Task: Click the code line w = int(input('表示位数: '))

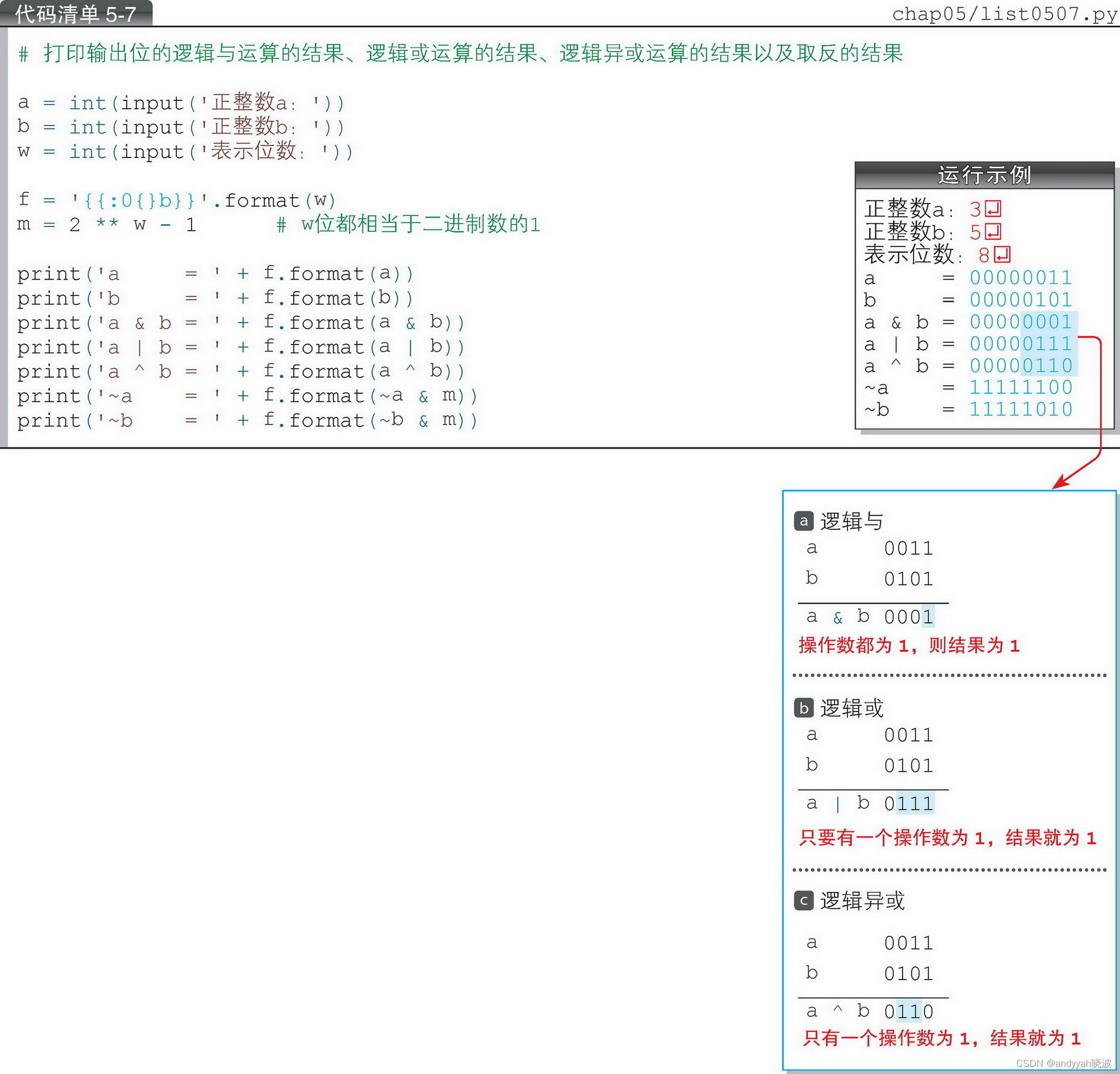Action: coord(185,151)
